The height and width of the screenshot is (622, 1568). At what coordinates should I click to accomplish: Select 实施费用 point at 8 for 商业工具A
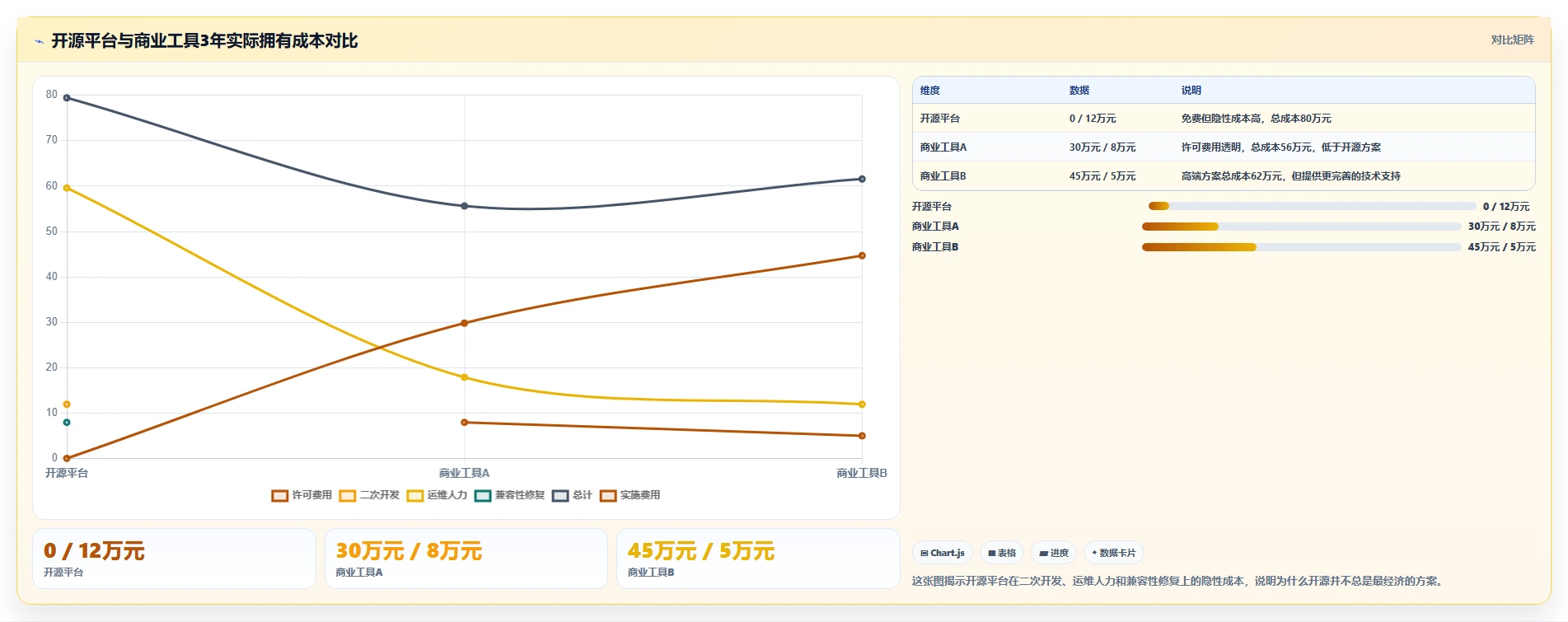[x=465, y=423]
